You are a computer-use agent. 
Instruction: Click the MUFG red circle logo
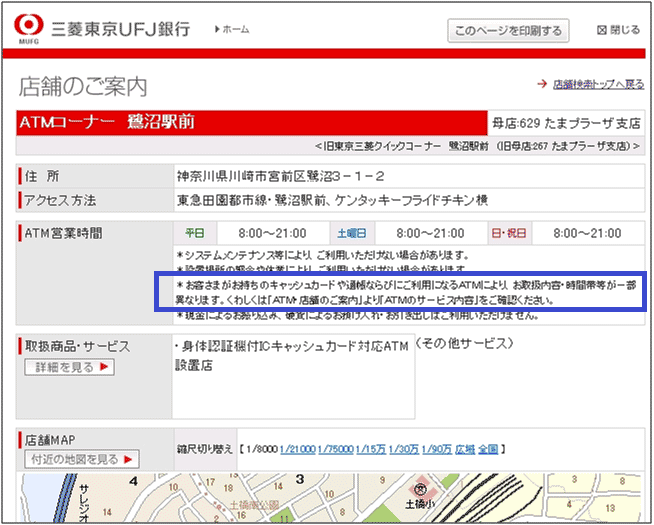click(30, 24)
